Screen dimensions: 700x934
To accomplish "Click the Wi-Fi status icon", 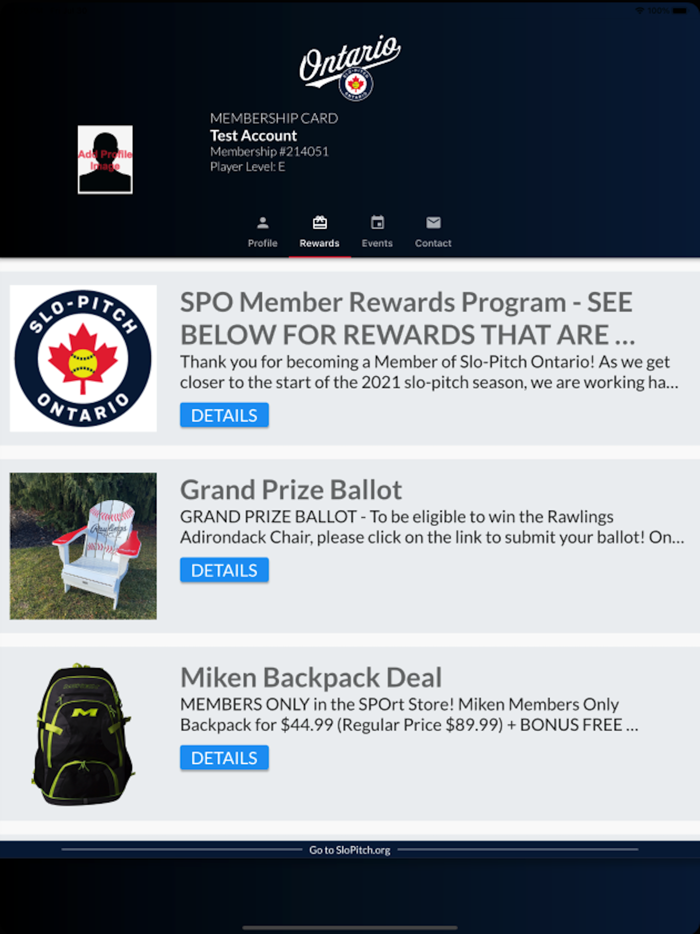I will (640, 11).
